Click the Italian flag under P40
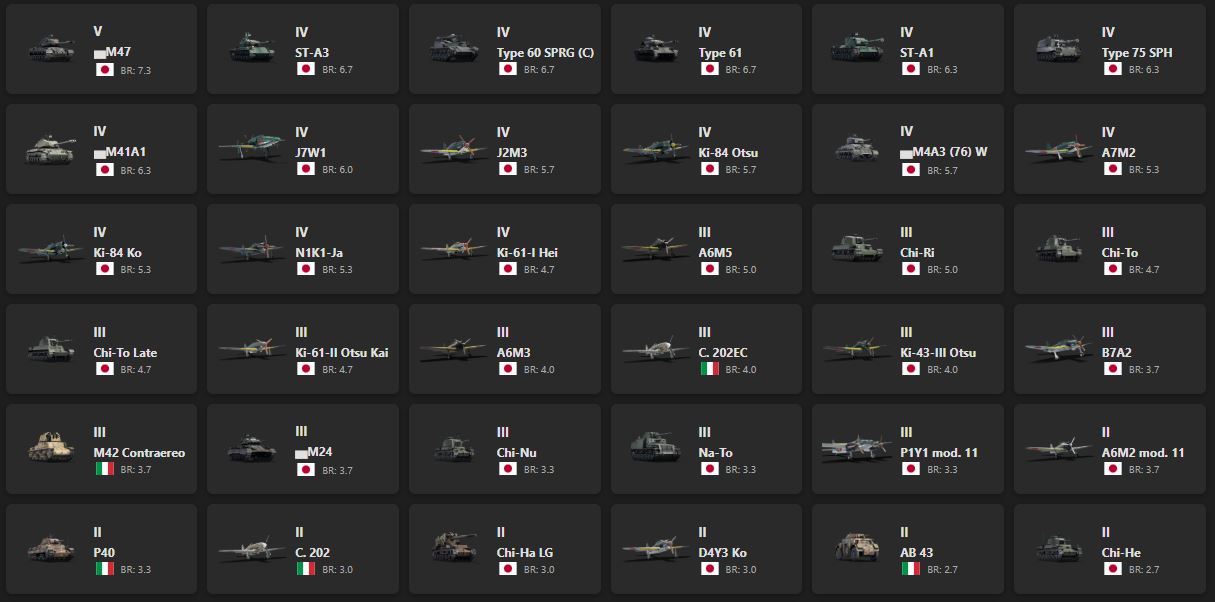Viewport: 1215px width, 602px height. (x=104, y=569)
